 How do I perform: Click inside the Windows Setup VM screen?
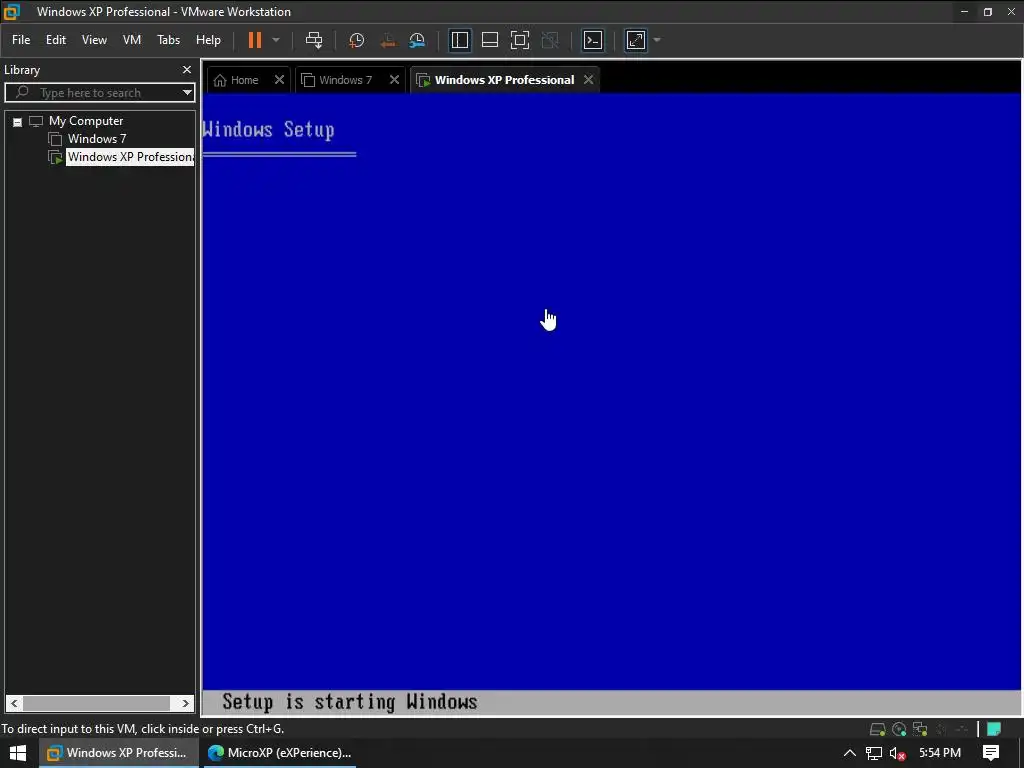pyautogui.click(x=611, y=404)
